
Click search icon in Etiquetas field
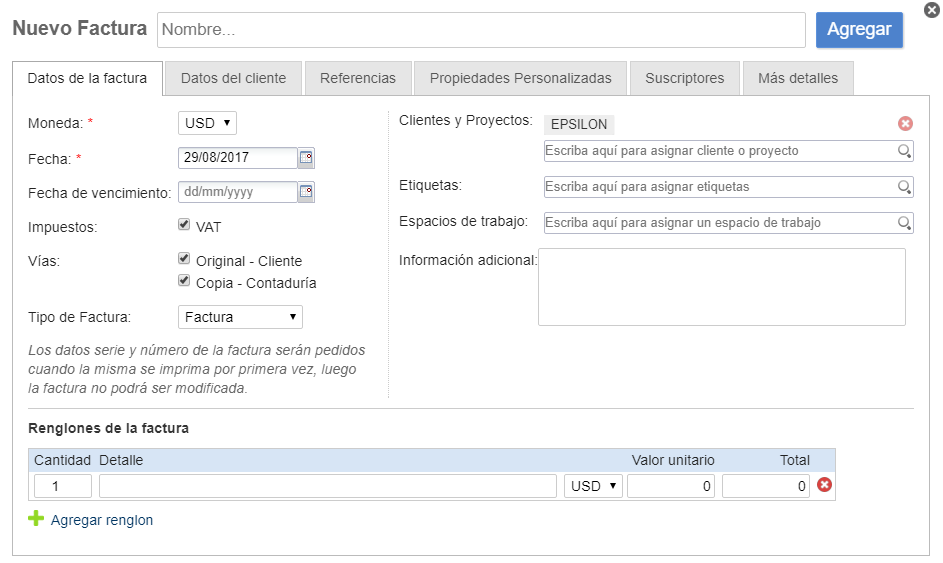point(904,187)
